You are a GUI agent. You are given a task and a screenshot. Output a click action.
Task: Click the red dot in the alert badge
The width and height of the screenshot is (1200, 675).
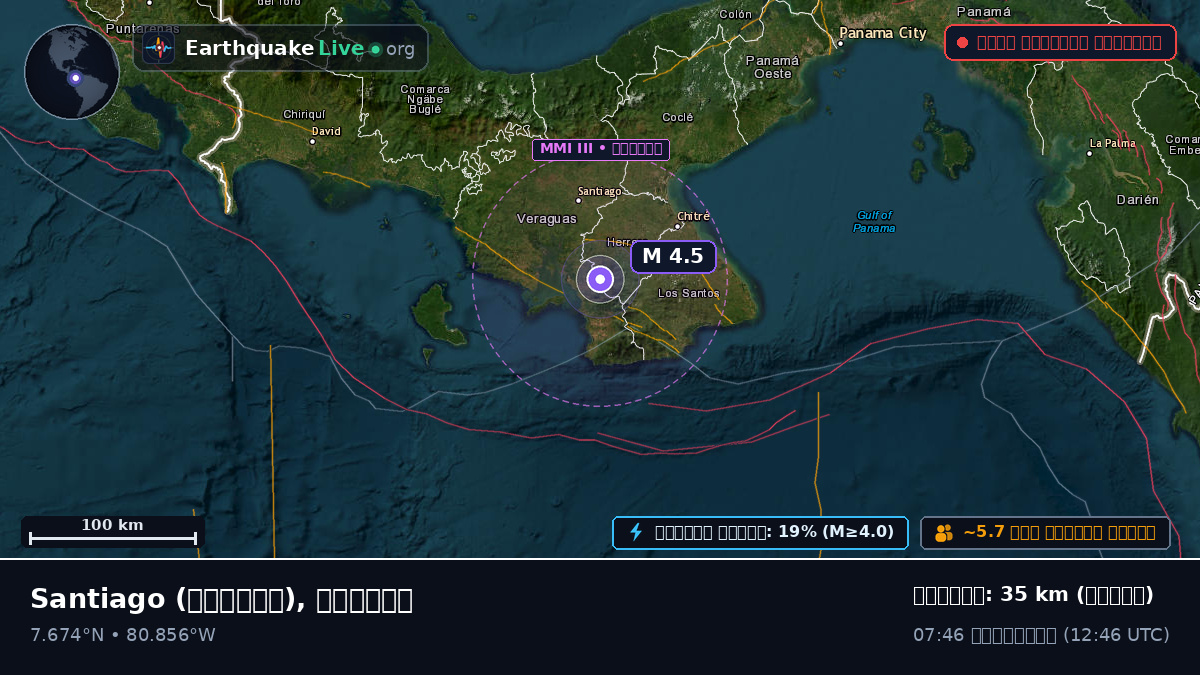point(962,43)
